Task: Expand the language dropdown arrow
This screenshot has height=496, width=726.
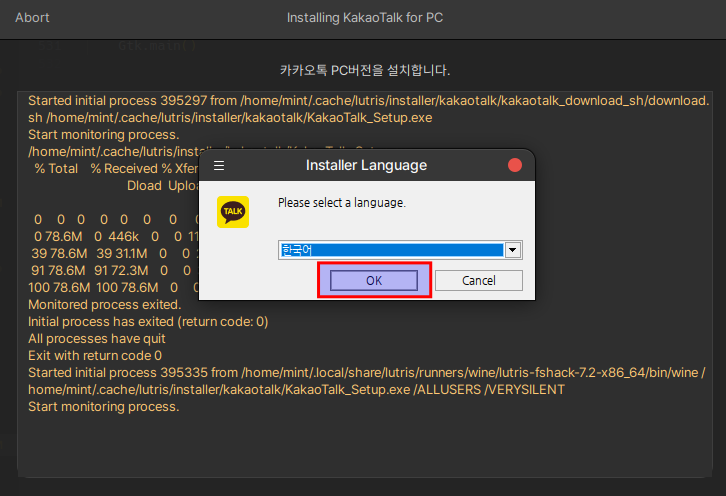Action: [513, 250]
